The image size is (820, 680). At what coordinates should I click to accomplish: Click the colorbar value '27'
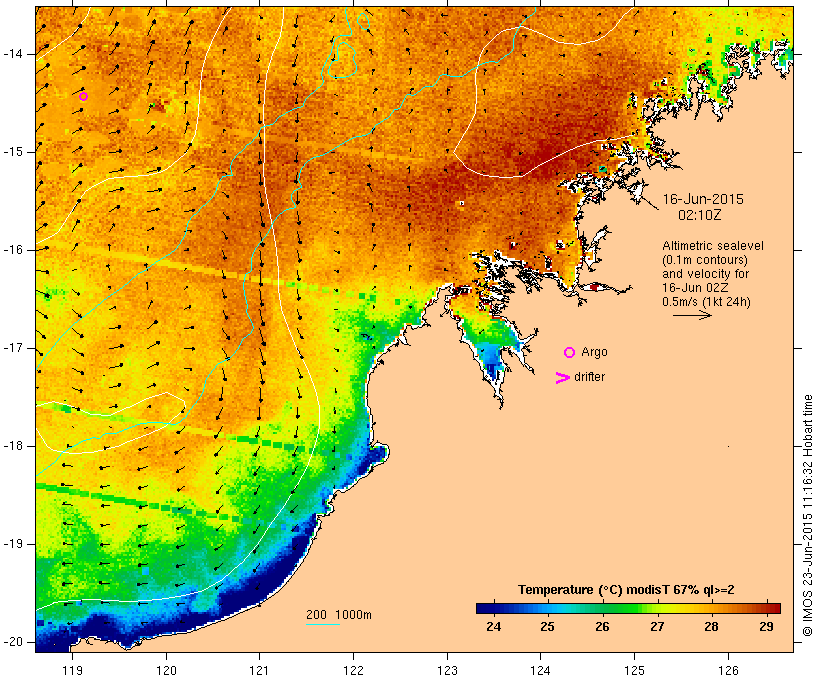click(657, 627)
